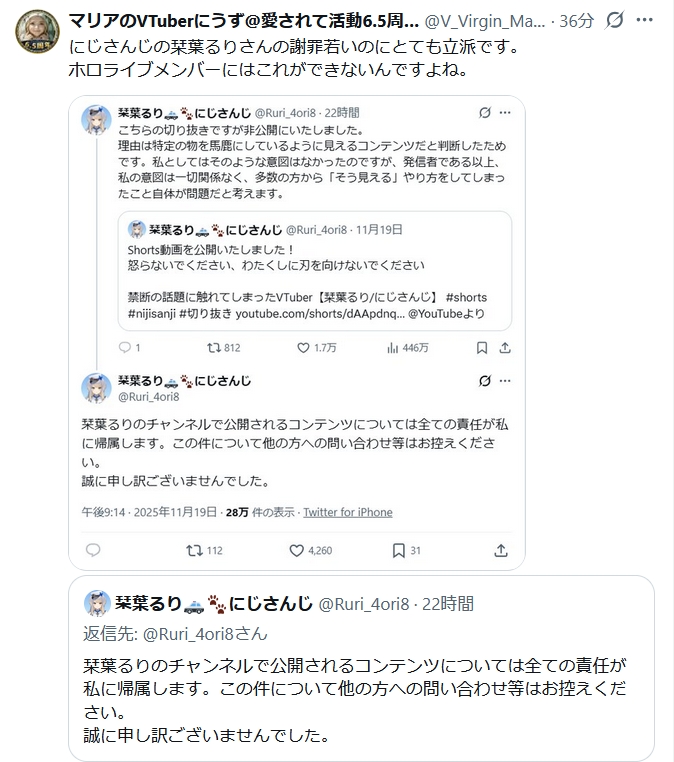Click the reply icon showing 1 reply
The height and width of the screenshot is (762, 674).
coord(124,348)
